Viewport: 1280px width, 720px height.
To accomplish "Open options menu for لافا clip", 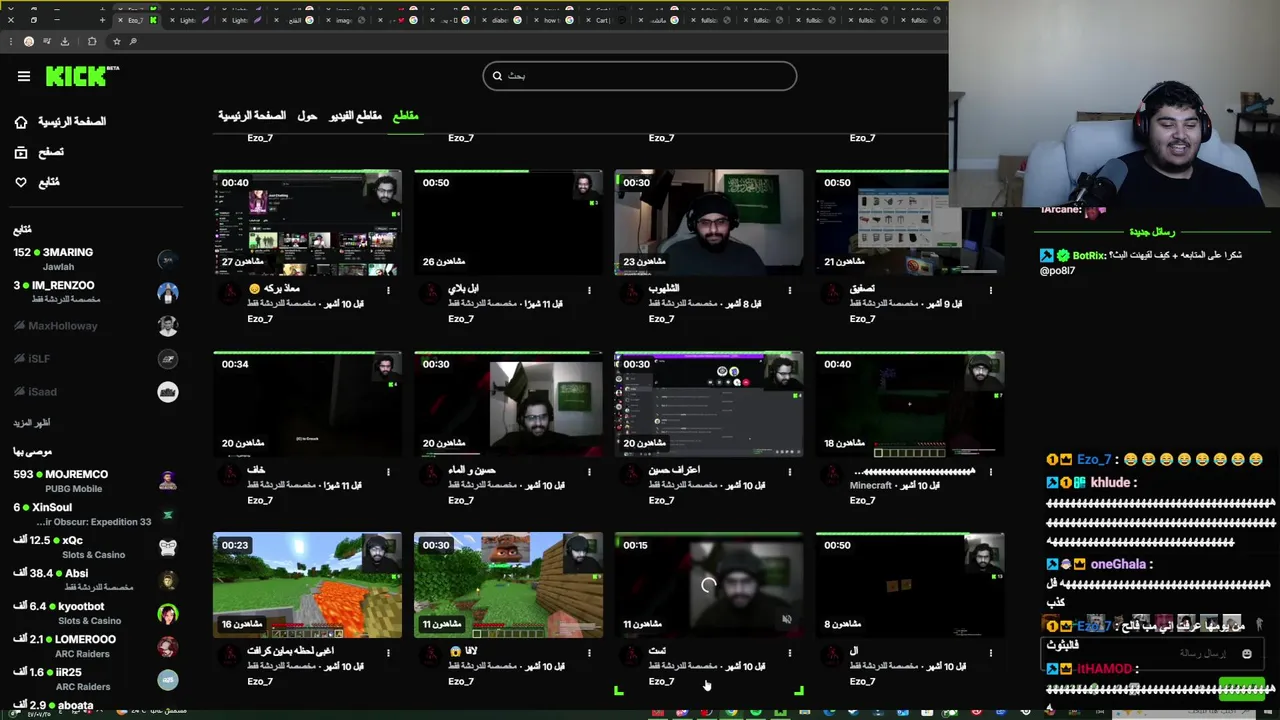I will pyautogui.click(x=589, y=653).
